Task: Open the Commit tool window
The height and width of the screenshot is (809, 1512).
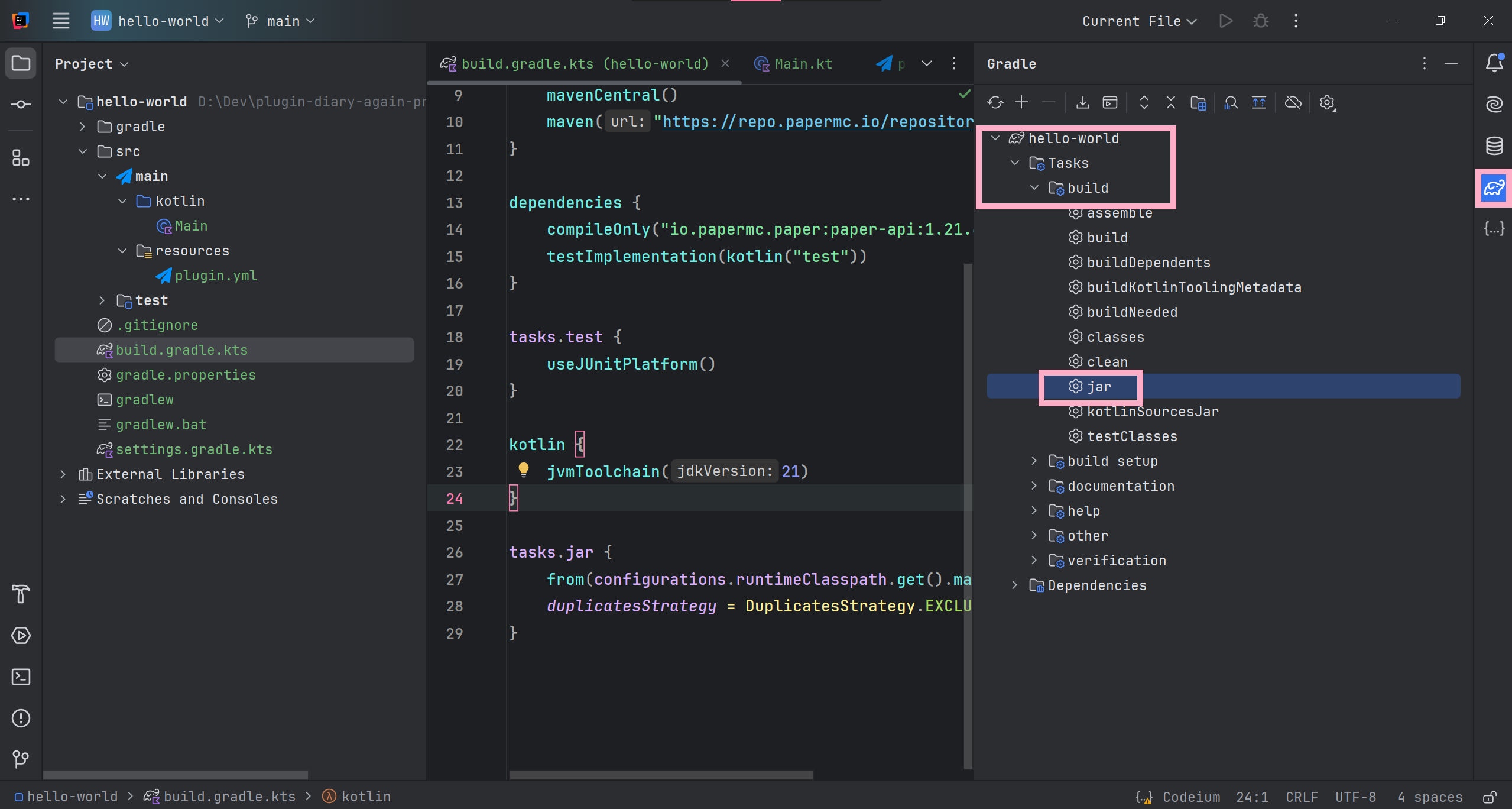Action: tap(21, 104)
